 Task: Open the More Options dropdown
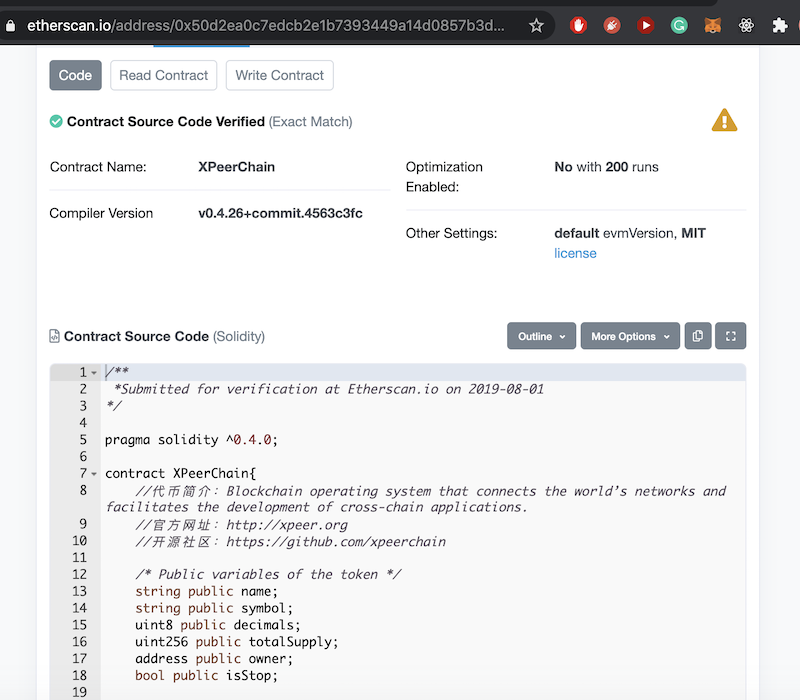tap(629, 336)
